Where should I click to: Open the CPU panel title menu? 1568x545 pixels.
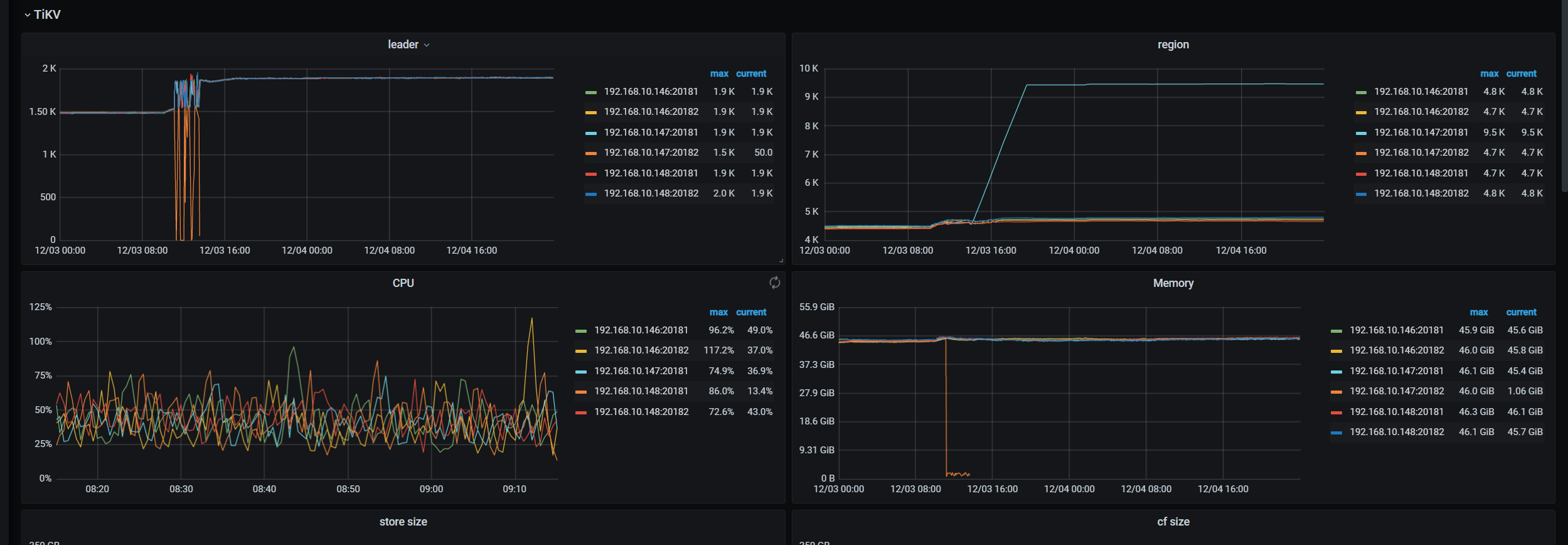(403, 283)
